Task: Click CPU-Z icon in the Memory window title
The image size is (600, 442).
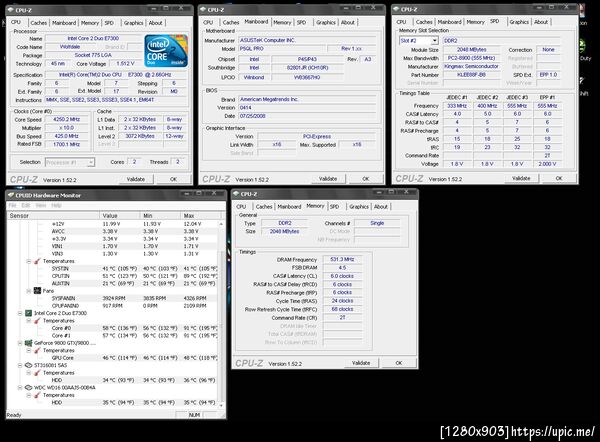Action: pyautogui.click(x=236, y=194)
